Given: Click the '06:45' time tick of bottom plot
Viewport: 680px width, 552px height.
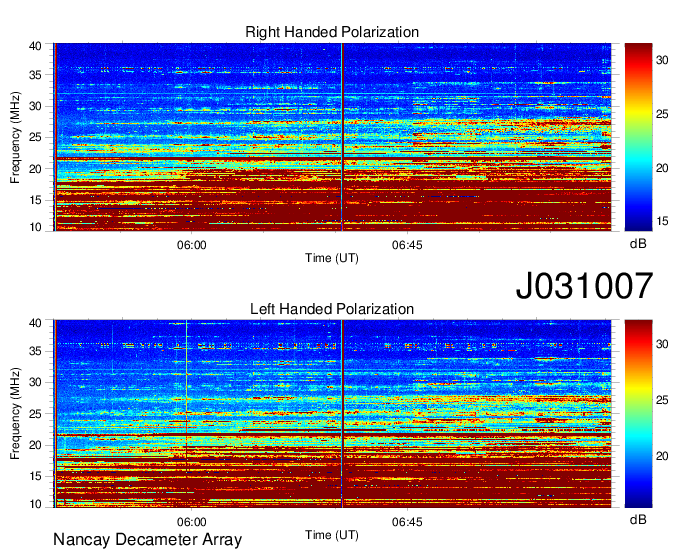Looking at the screenshot, I should pyautogui.click(x=407, y=522).
